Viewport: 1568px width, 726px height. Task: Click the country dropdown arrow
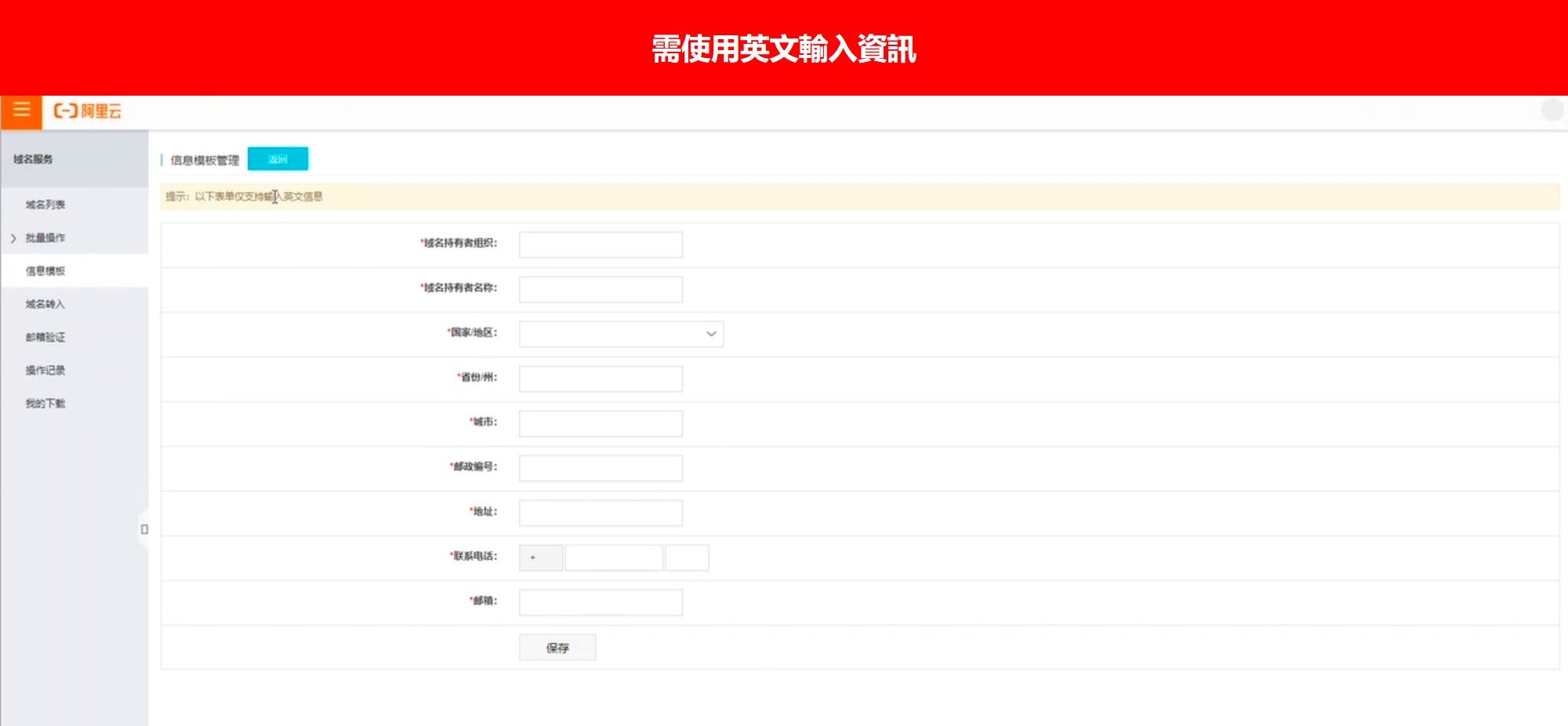711,334
